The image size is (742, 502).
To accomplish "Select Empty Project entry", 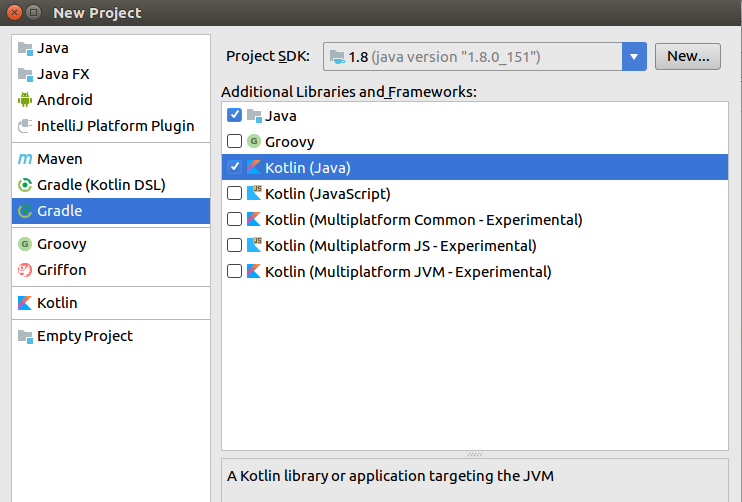I will pos(111,336).
